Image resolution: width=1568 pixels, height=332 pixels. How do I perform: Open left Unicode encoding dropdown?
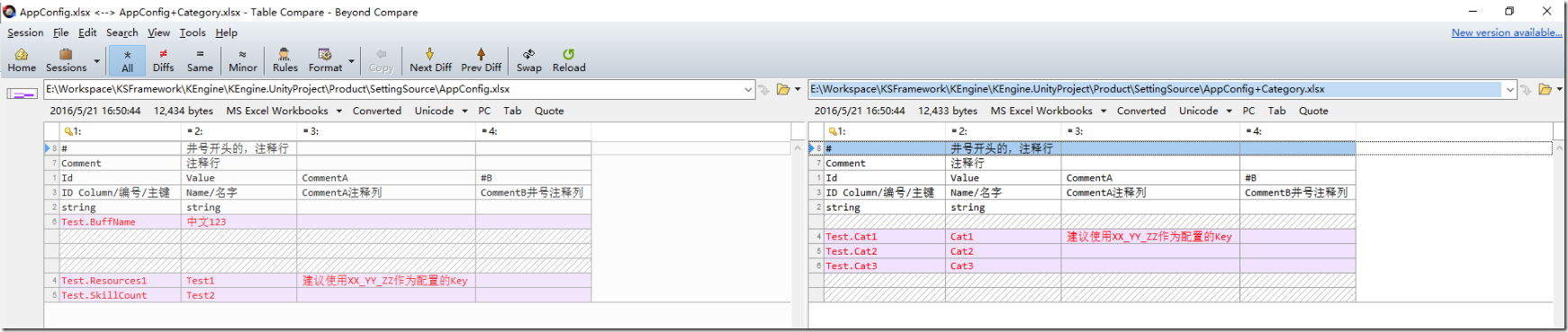[440, 111]
